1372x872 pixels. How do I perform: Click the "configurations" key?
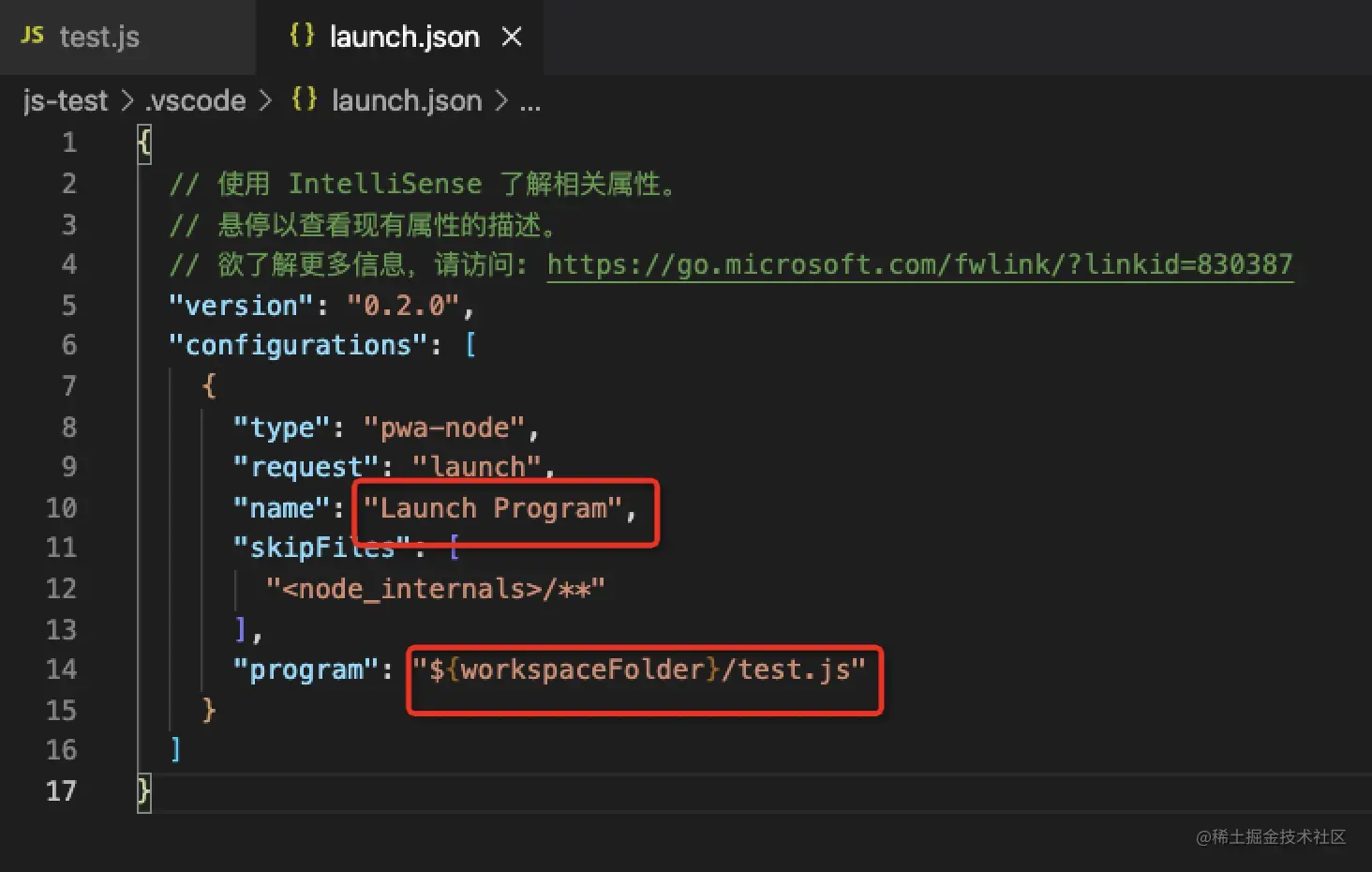tap(299, 345)
